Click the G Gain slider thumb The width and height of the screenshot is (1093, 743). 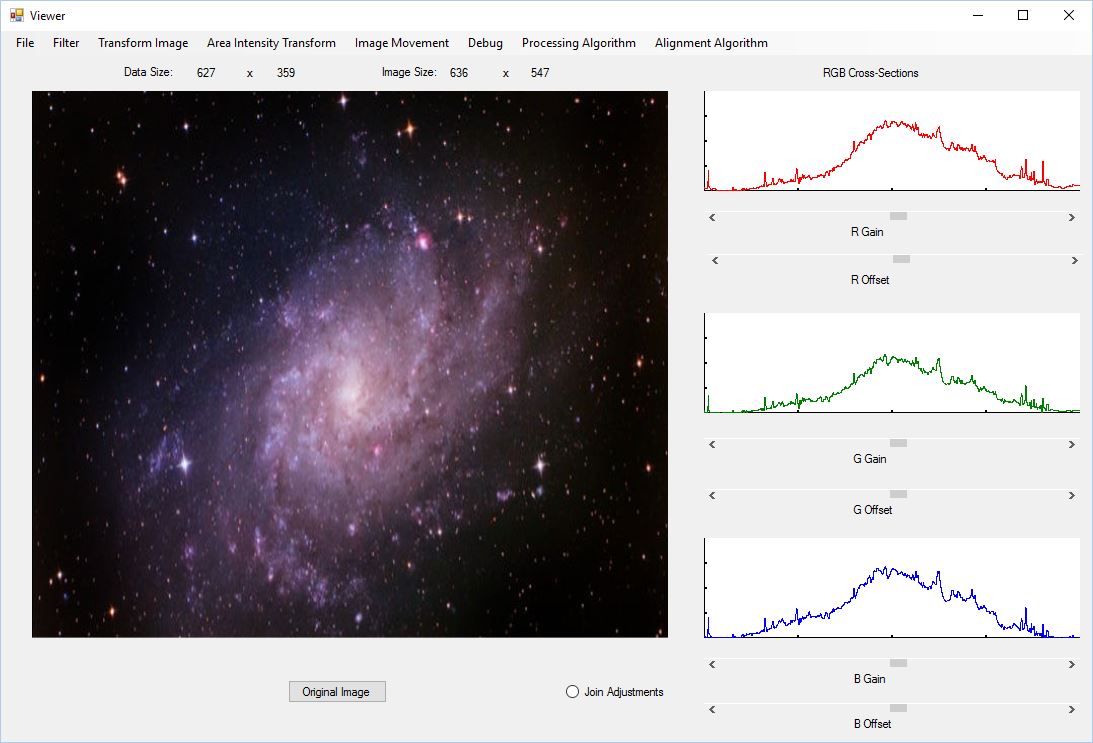pos(899,444)
